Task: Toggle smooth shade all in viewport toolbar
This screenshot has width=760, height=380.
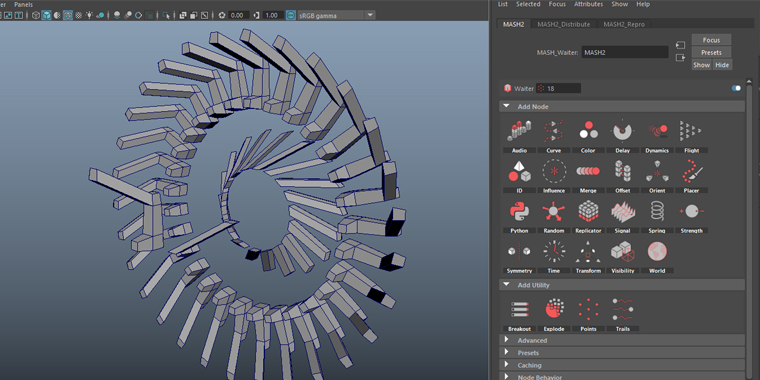Action: point(47,15)
